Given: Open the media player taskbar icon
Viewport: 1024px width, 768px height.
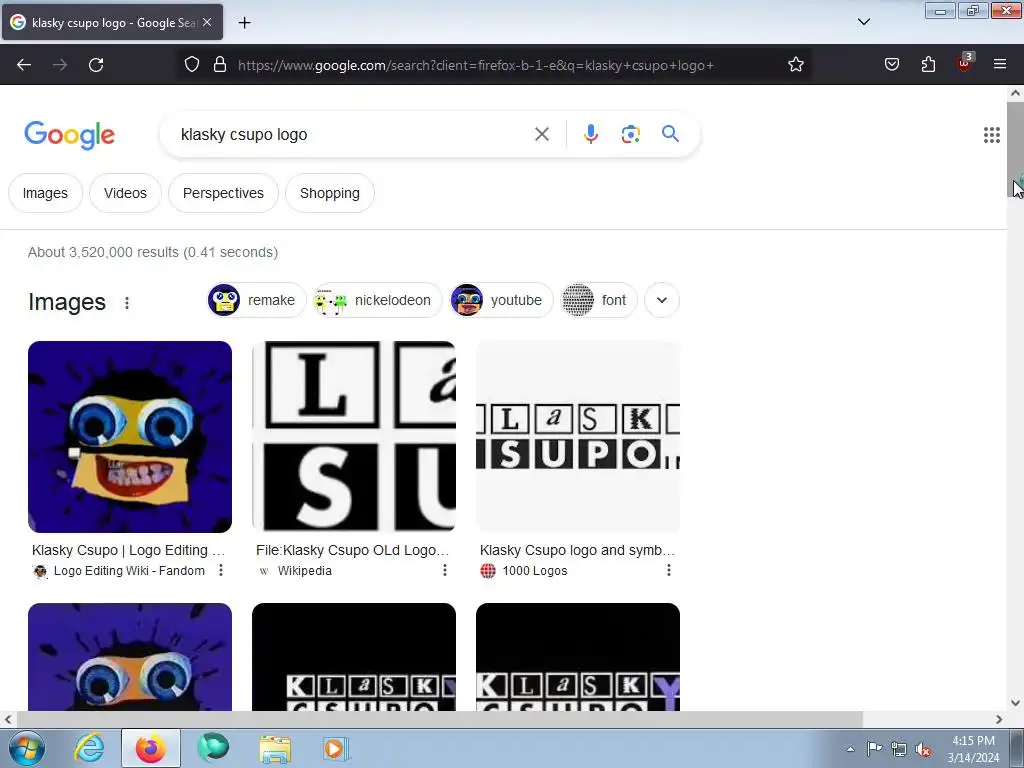Looking at the screenshot, I should 336,748.
